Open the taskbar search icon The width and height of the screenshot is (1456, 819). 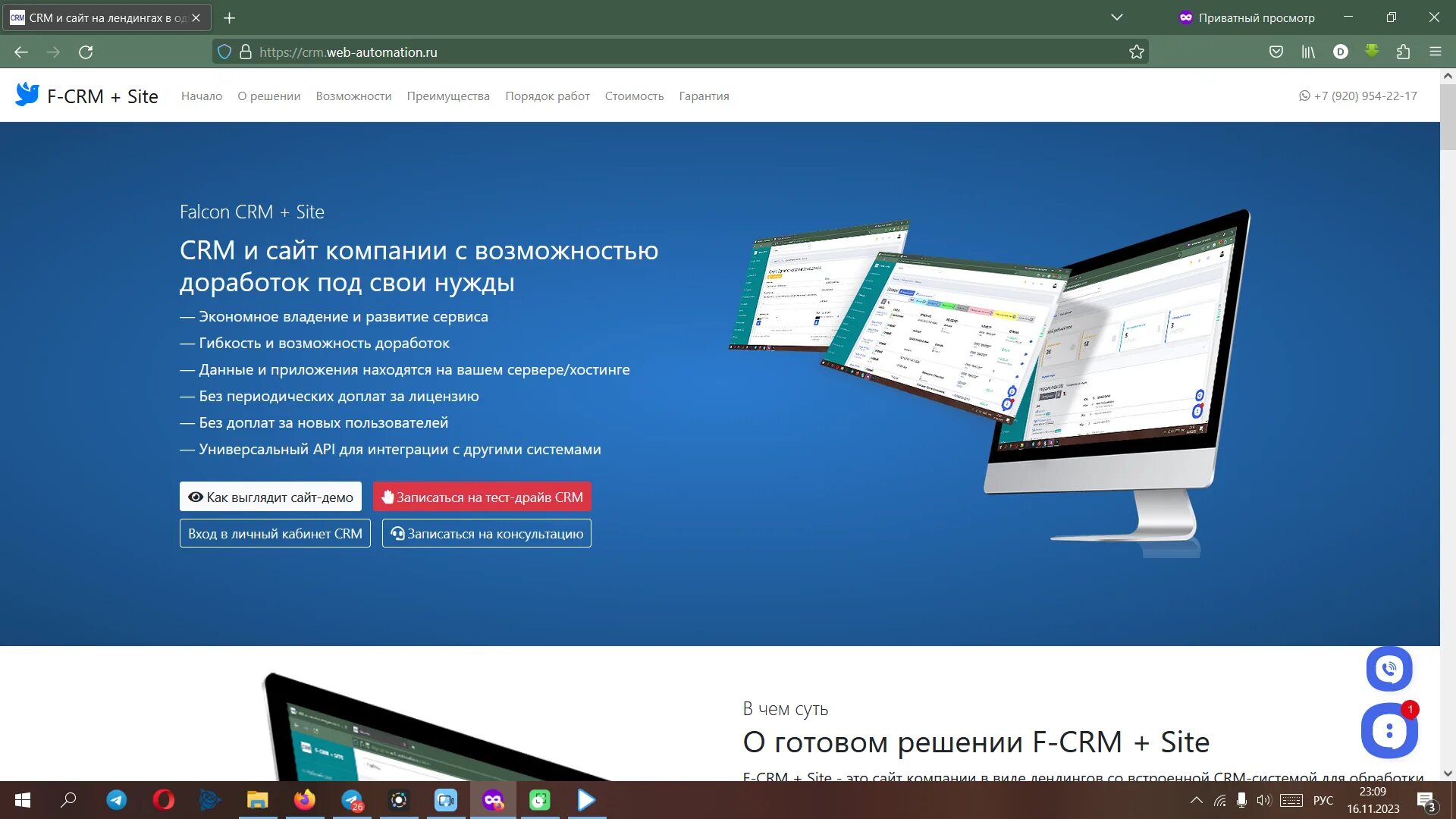click(x=69, y=800)
